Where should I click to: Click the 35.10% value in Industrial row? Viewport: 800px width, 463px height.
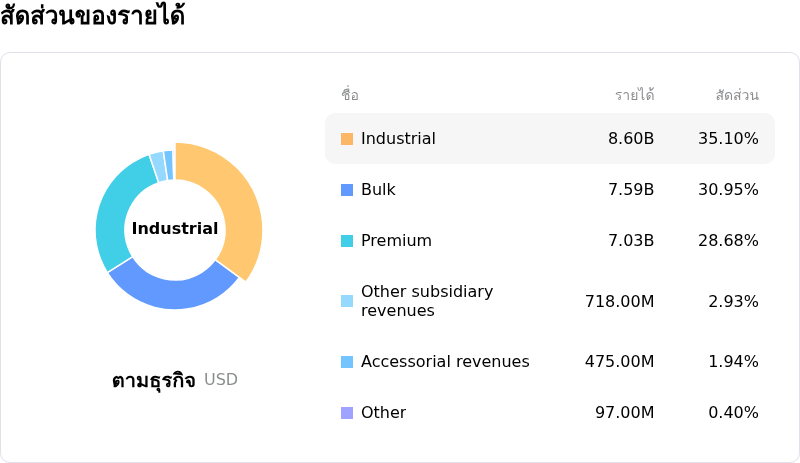pyautogui.click(x=728, y=139)
